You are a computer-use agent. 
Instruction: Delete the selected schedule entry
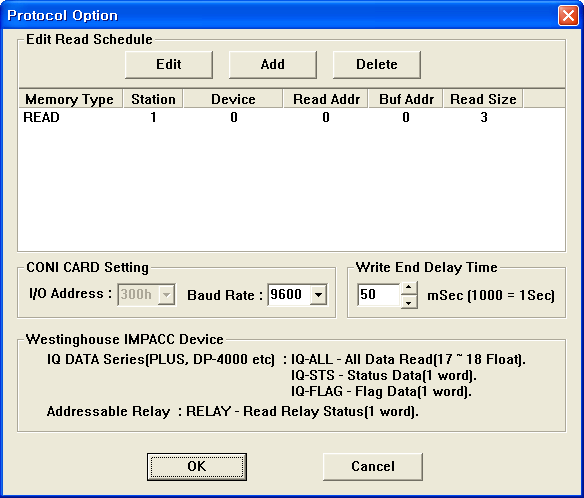(x=377, y=65)
